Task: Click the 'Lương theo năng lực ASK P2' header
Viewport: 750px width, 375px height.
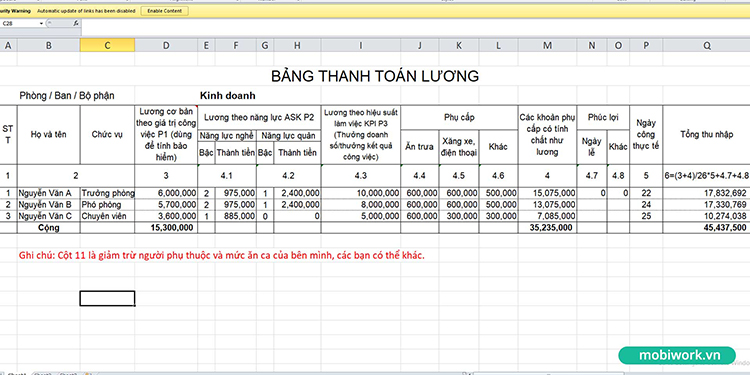Action: (259, 117)
